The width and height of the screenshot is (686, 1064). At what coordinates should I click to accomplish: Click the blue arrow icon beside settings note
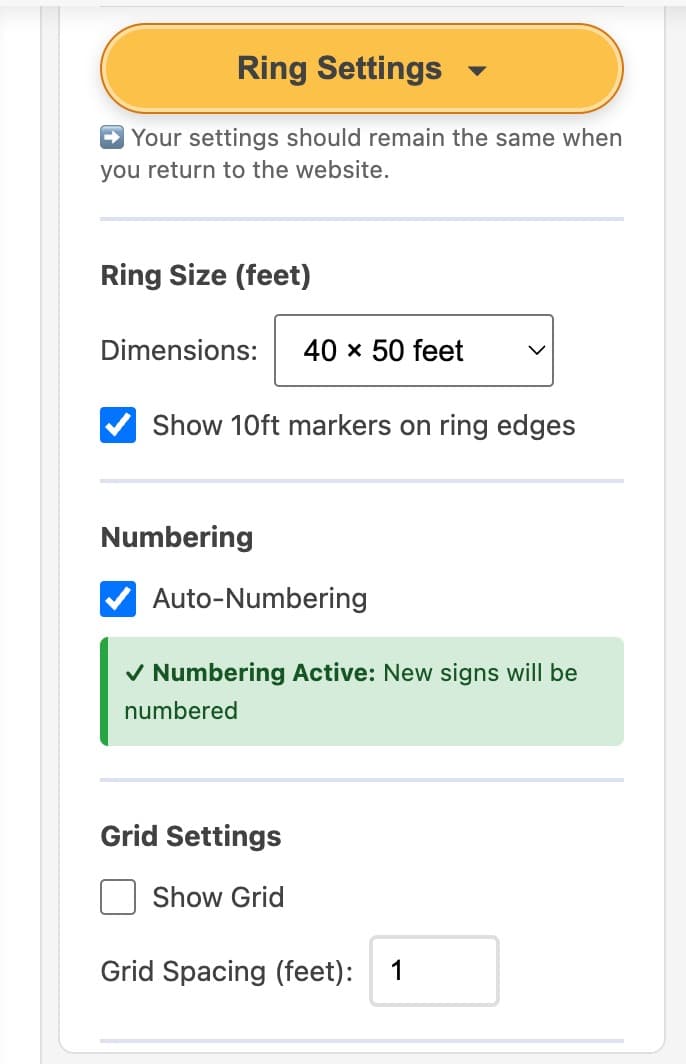pos(113,137)
